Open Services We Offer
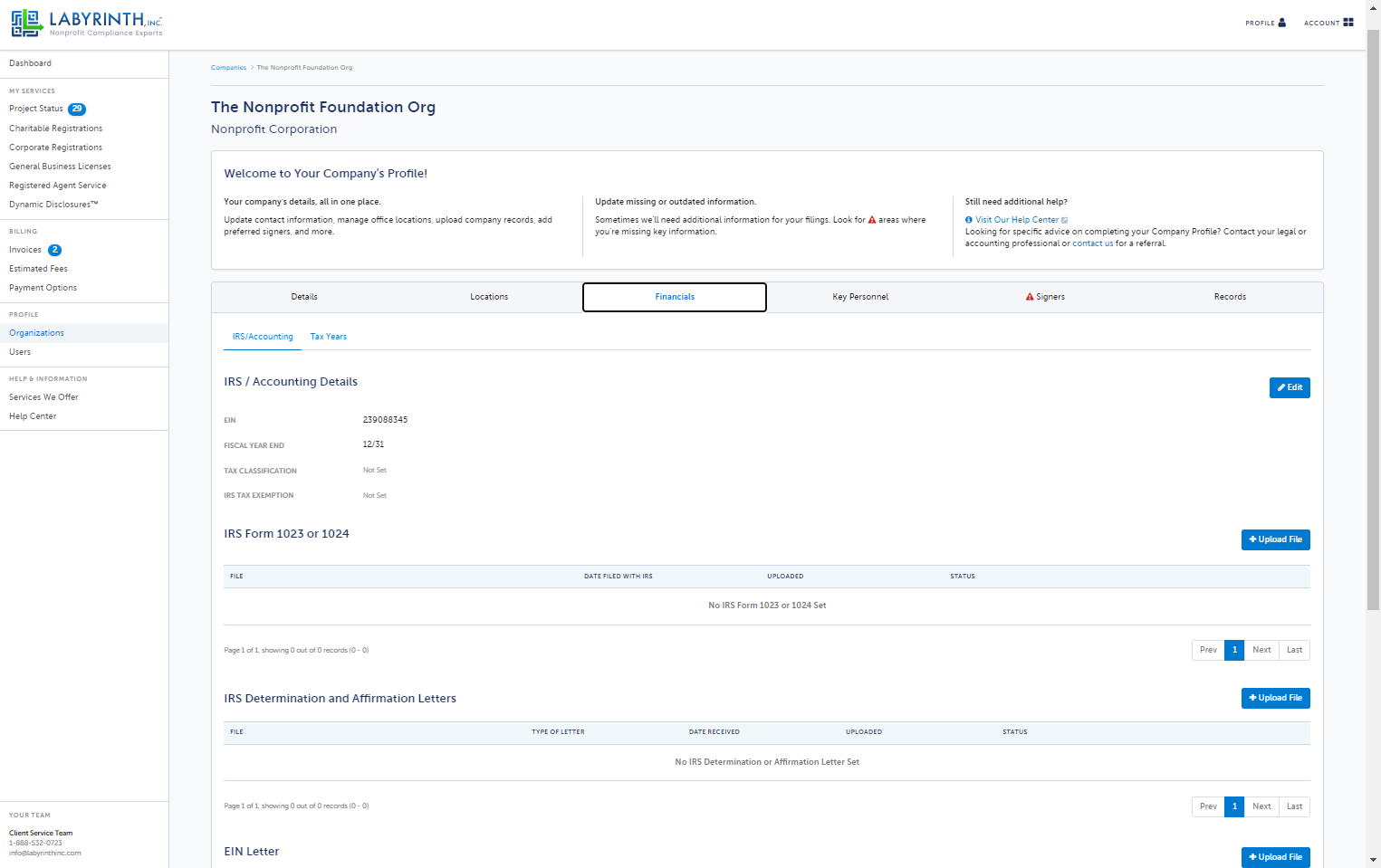Screen dimensions: 1381x868 (43, 397)
